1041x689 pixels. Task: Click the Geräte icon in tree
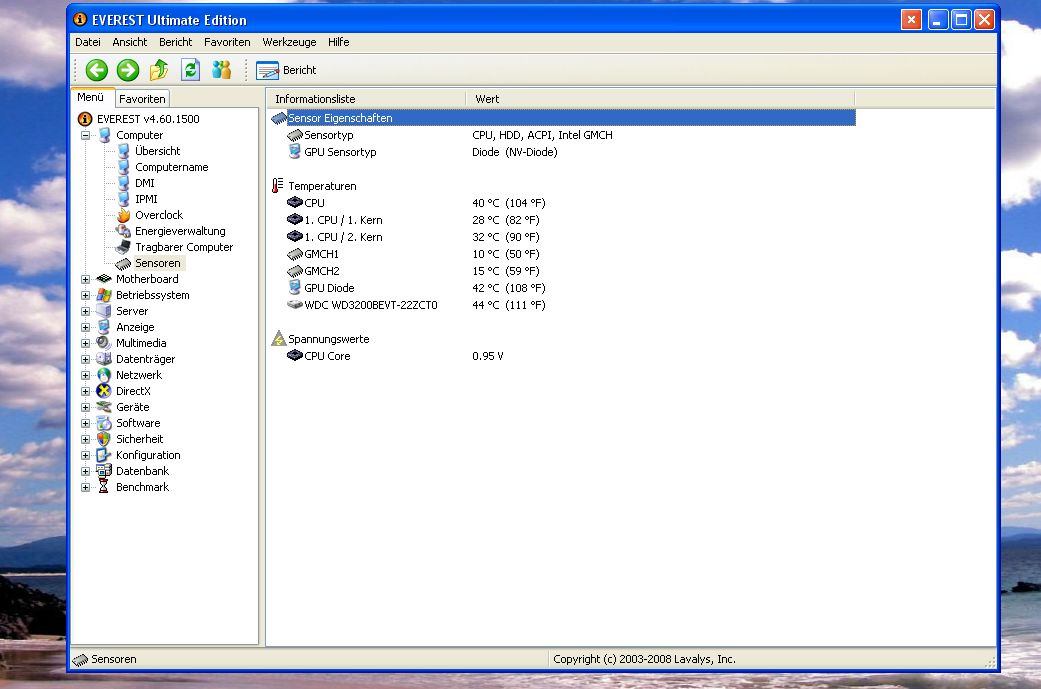coord(104,407)
